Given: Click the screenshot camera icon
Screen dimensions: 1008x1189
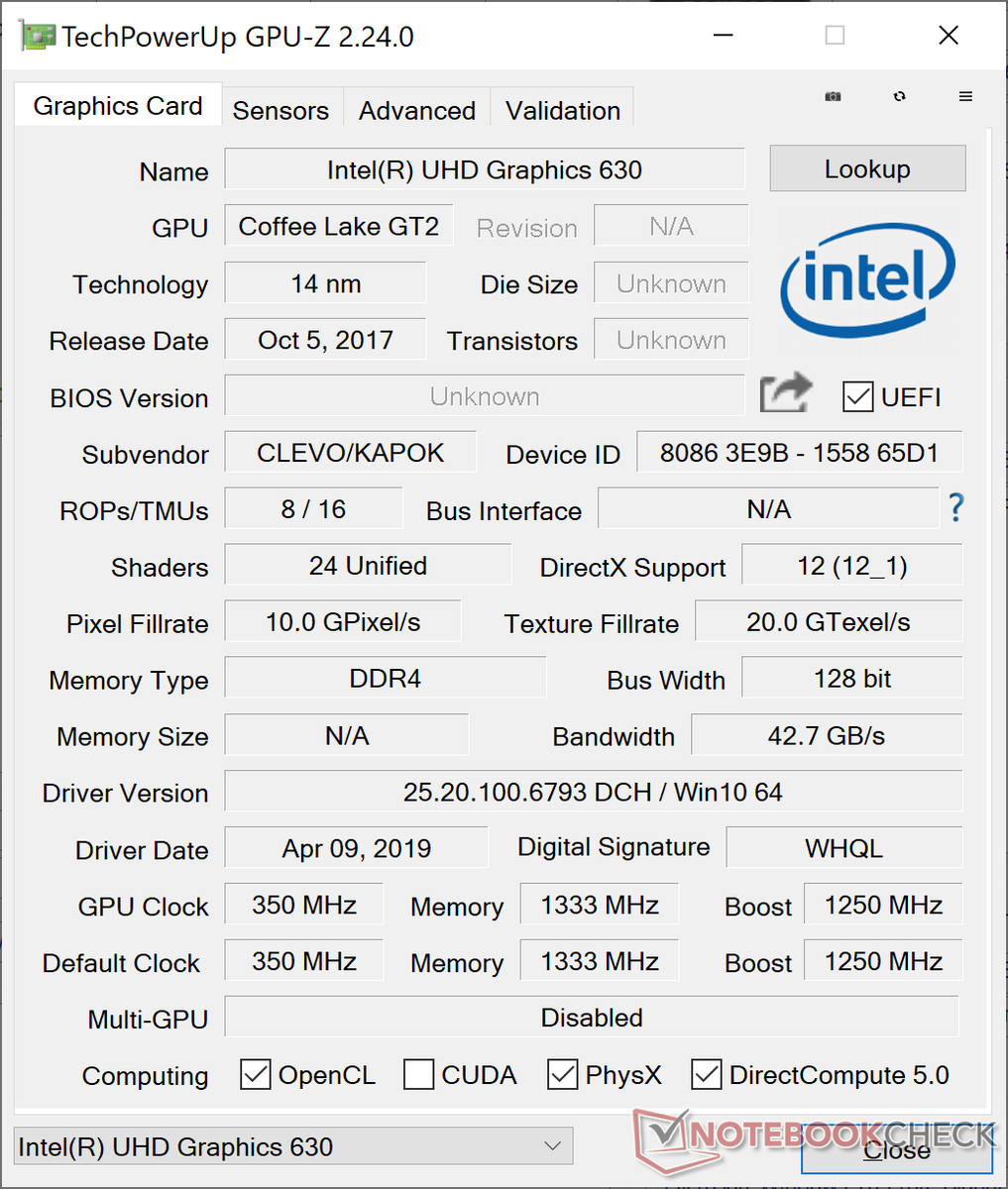Looking at the screenshot, I should tap(834, 96).
